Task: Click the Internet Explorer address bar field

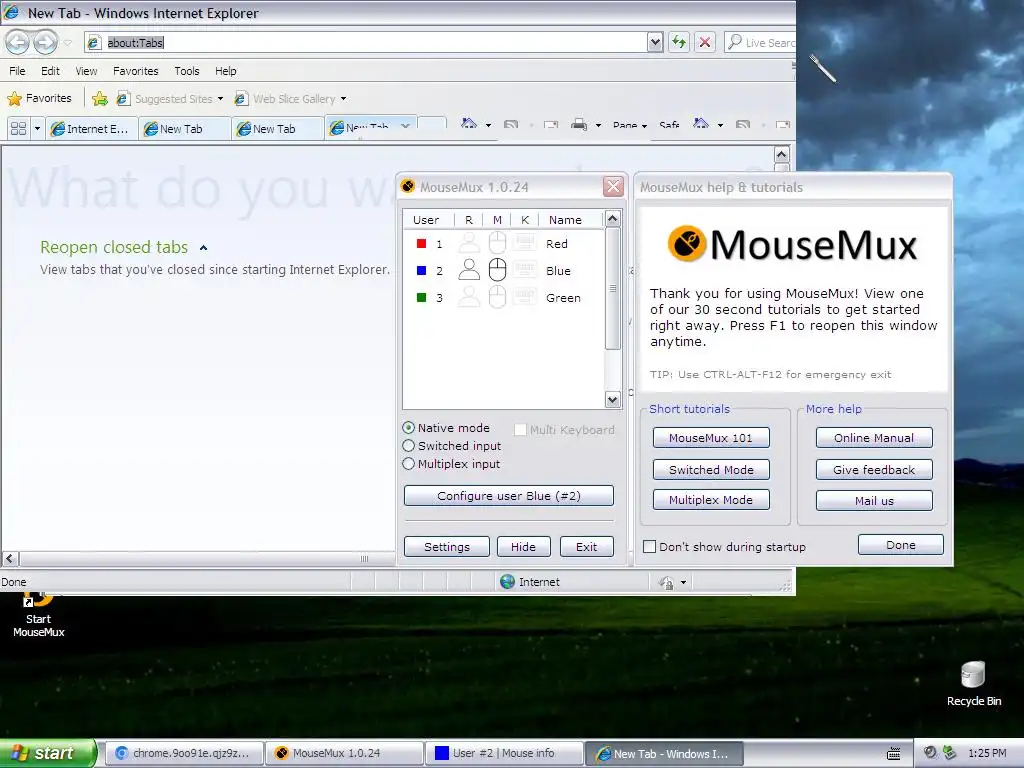Action: (x=366, y=42)
